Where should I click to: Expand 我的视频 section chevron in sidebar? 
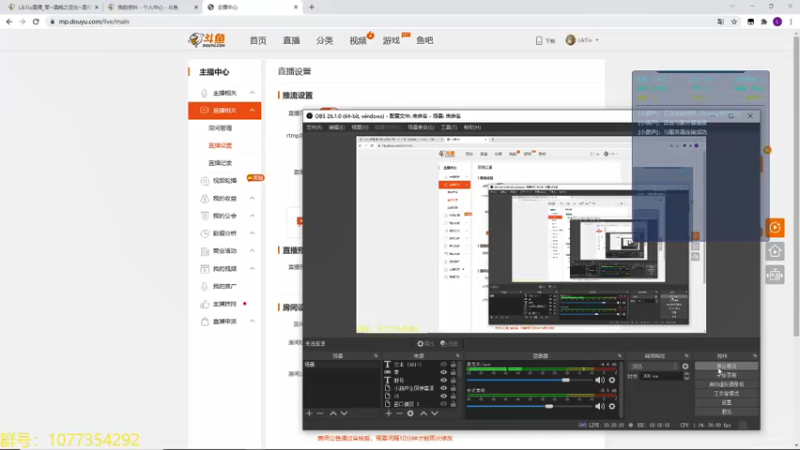(252, 268)
